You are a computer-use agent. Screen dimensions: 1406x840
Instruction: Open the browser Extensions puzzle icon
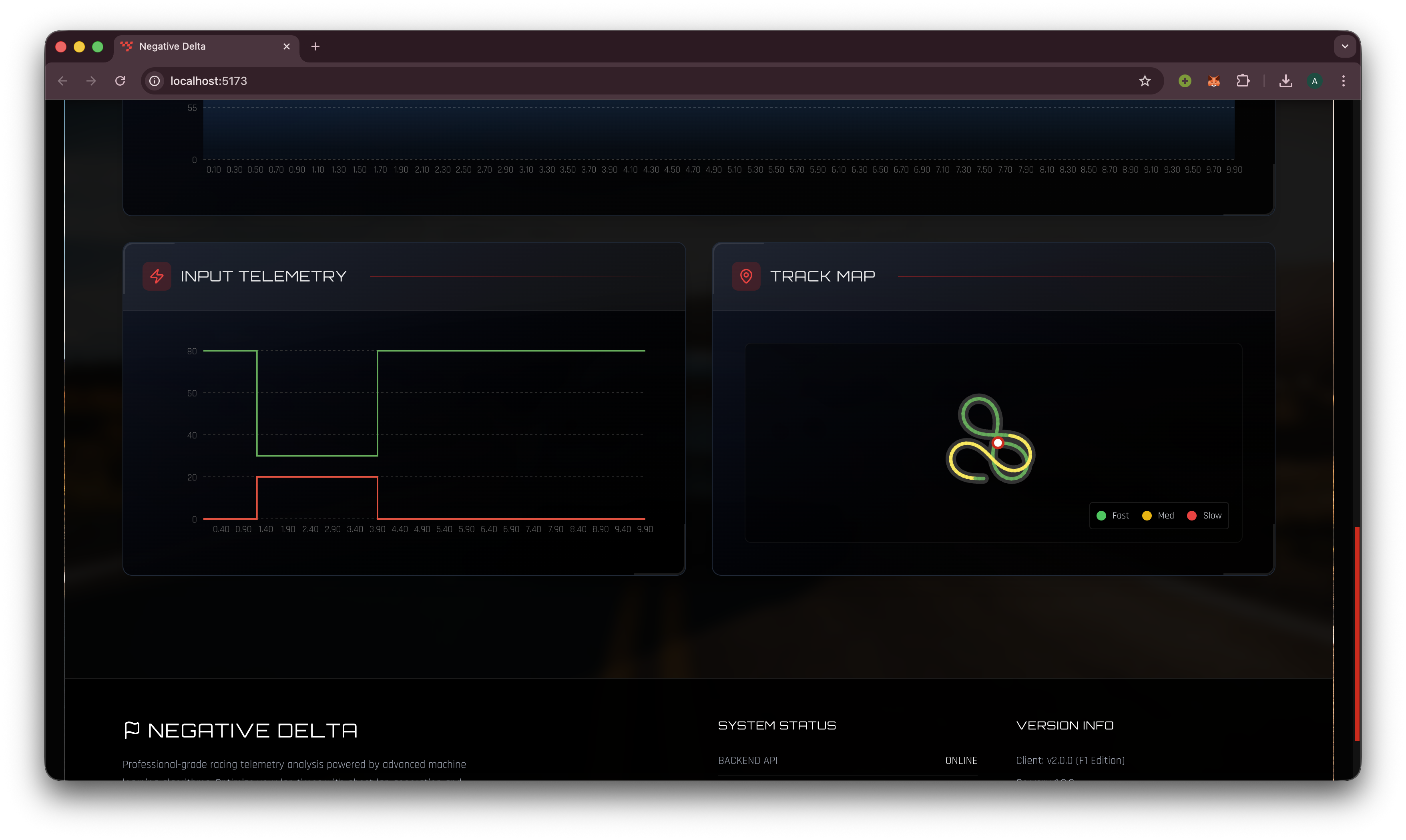(x=1243, y=81)
